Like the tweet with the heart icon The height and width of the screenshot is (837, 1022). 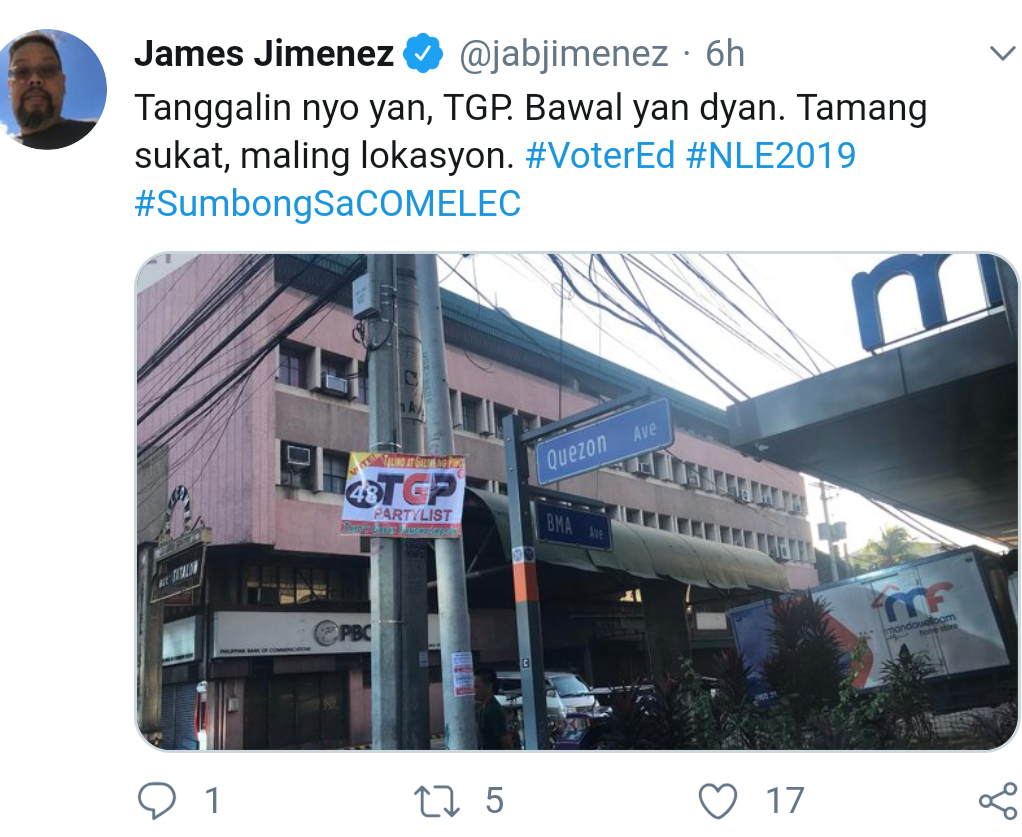(x=718, y=800)
